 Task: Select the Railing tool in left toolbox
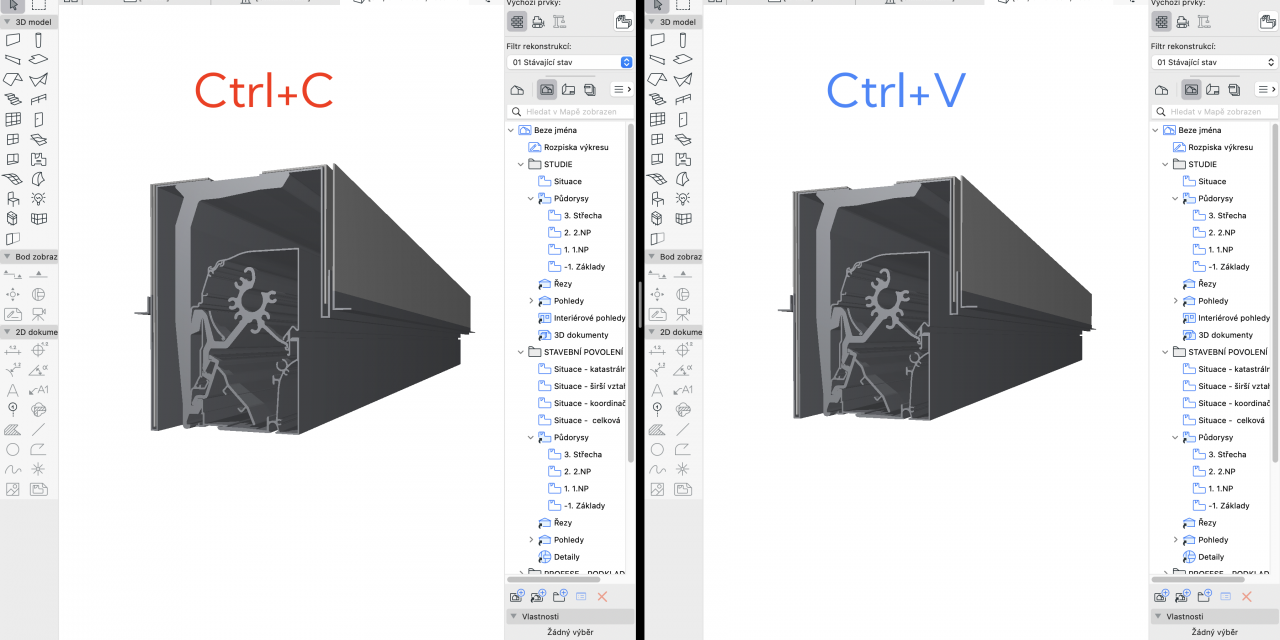[39, 100]
